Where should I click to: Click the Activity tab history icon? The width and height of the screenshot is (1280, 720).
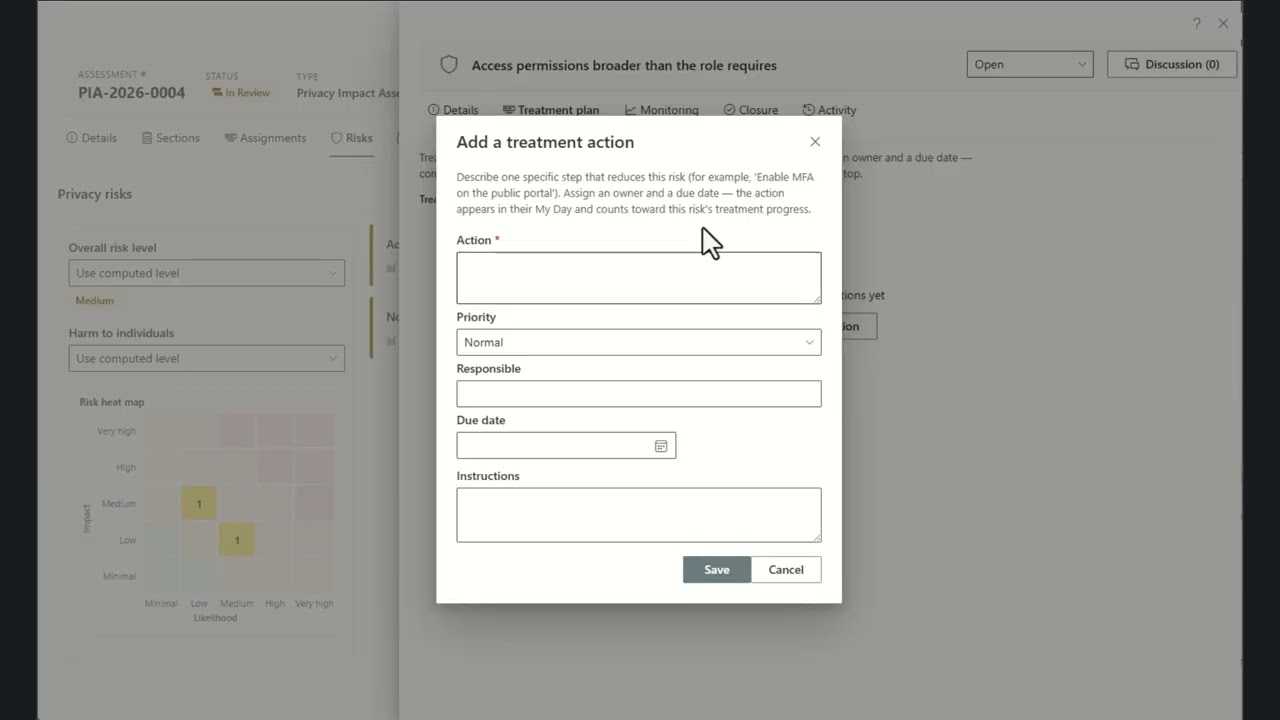click(x=808, y=110)
